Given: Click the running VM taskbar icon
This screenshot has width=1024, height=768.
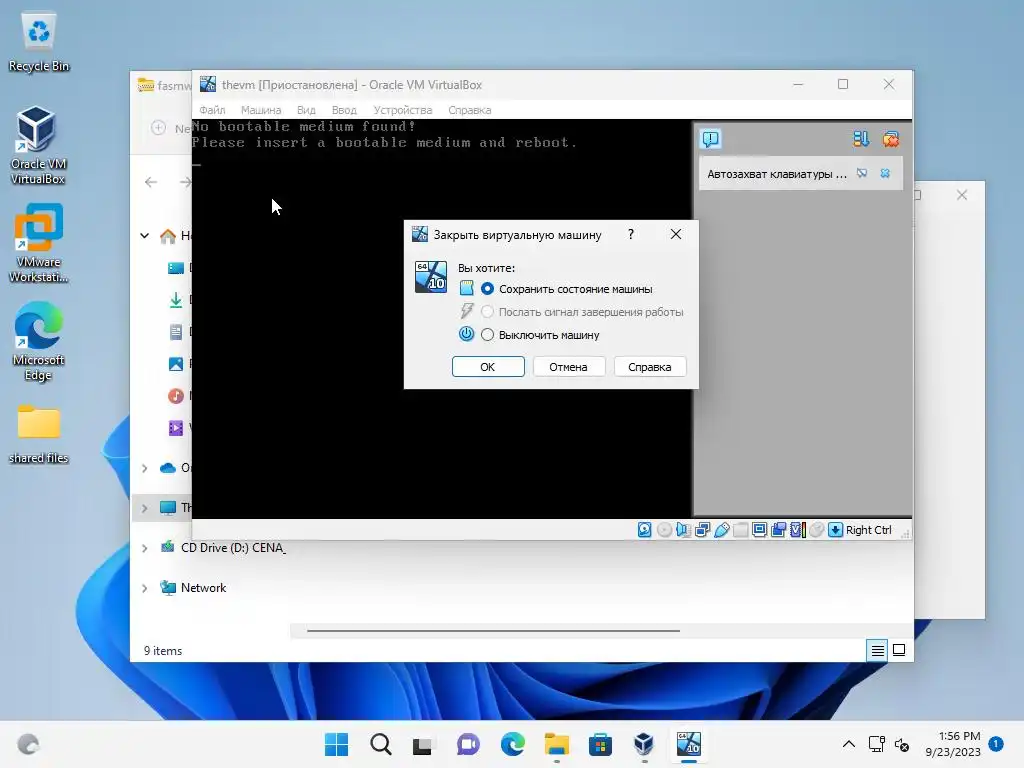Looking at the screenshot, I should [x=688, y=744].
